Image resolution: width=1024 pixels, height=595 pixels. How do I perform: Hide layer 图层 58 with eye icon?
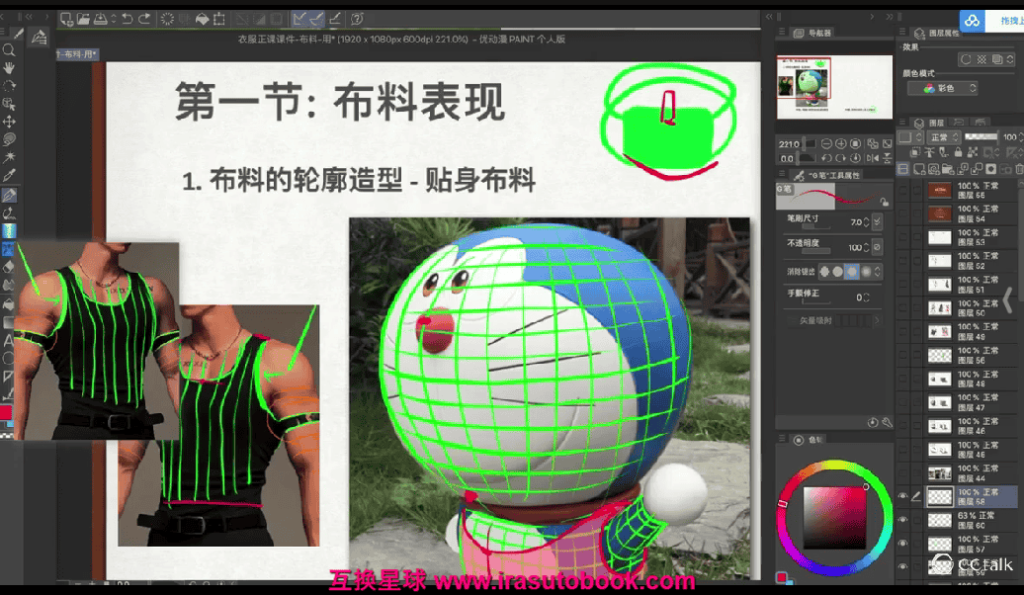click(x=903, y=496)
